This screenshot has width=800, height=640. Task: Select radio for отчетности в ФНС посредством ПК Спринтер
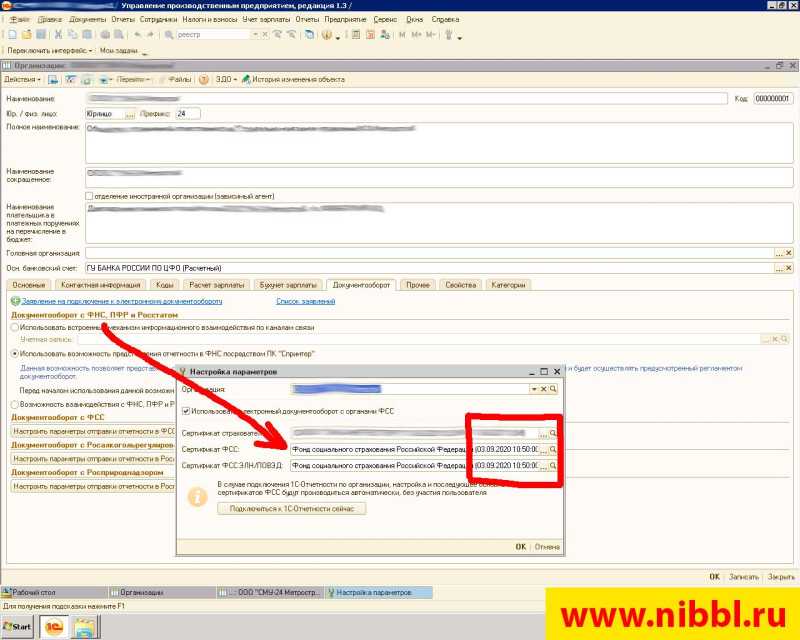coord(15,353)
